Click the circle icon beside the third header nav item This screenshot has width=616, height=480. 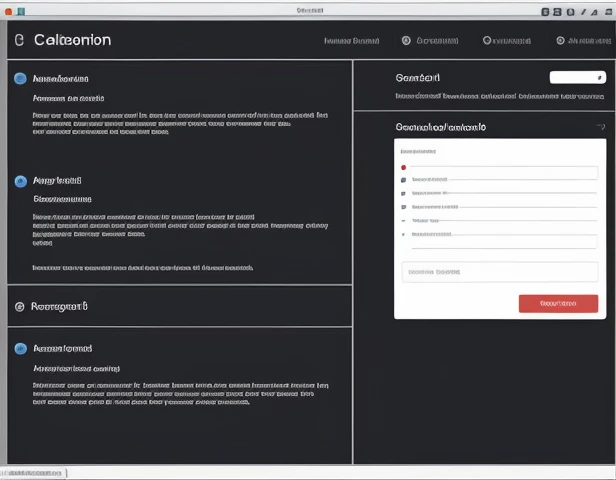click(487, 41)
